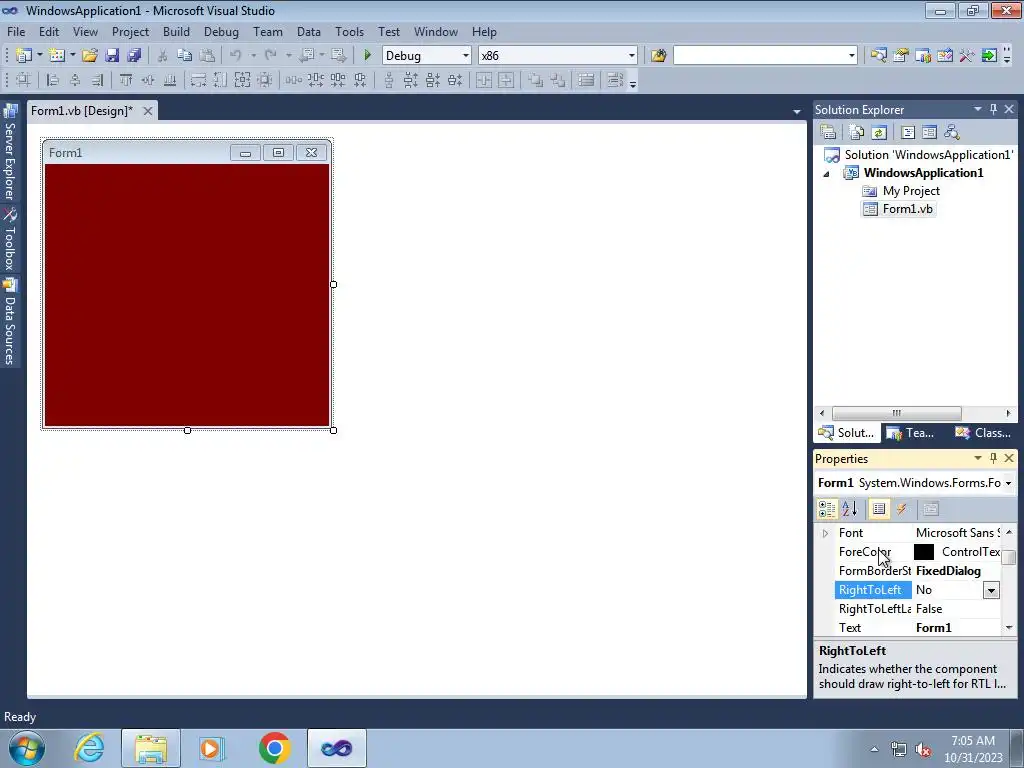The width and height of the screenshot is (1024, 768).
Task: Open the File menu
Action: 16,32
